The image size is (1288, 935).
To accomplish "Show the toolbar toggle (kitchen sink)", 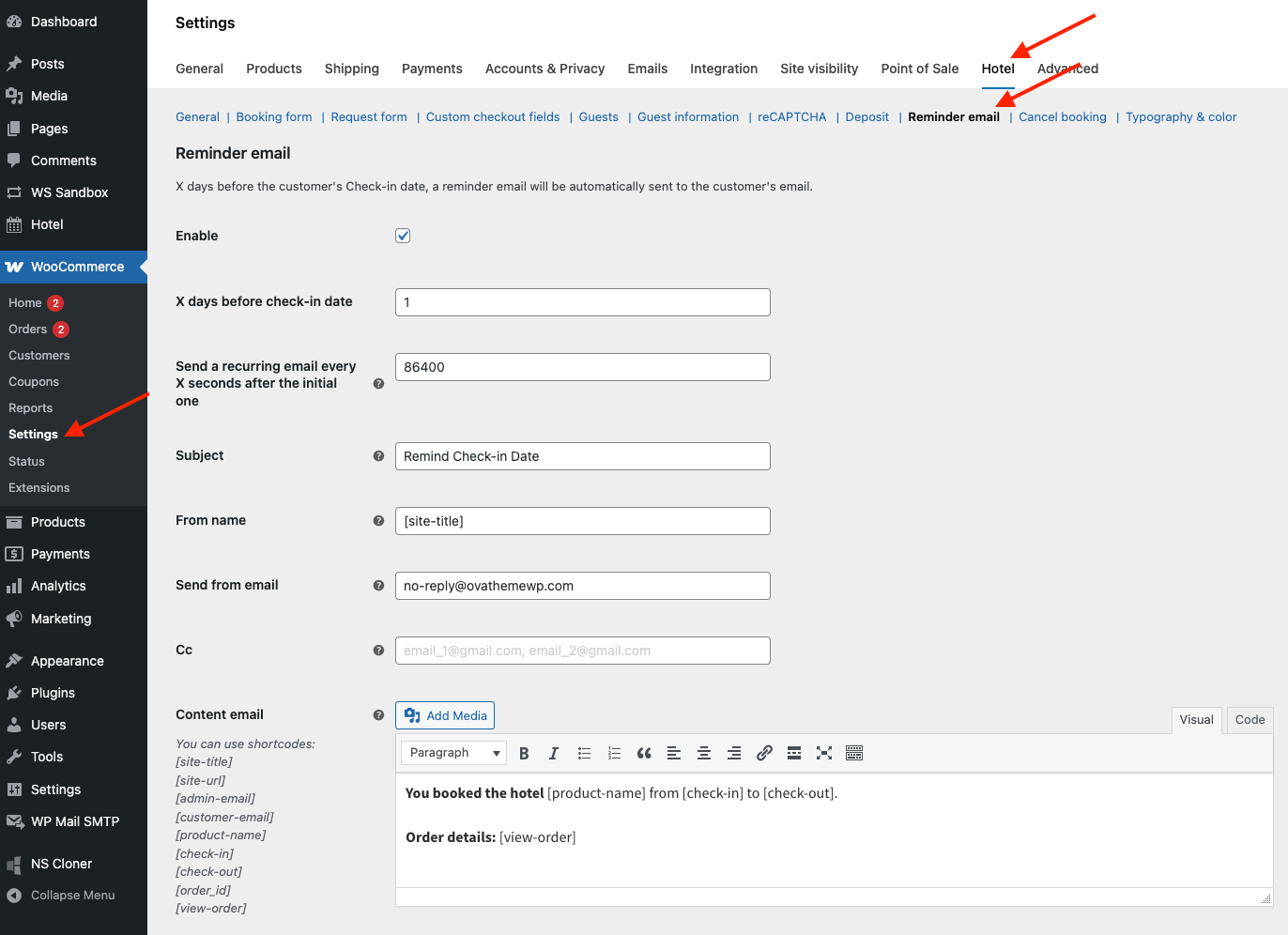I will click(x=854, y=753).
